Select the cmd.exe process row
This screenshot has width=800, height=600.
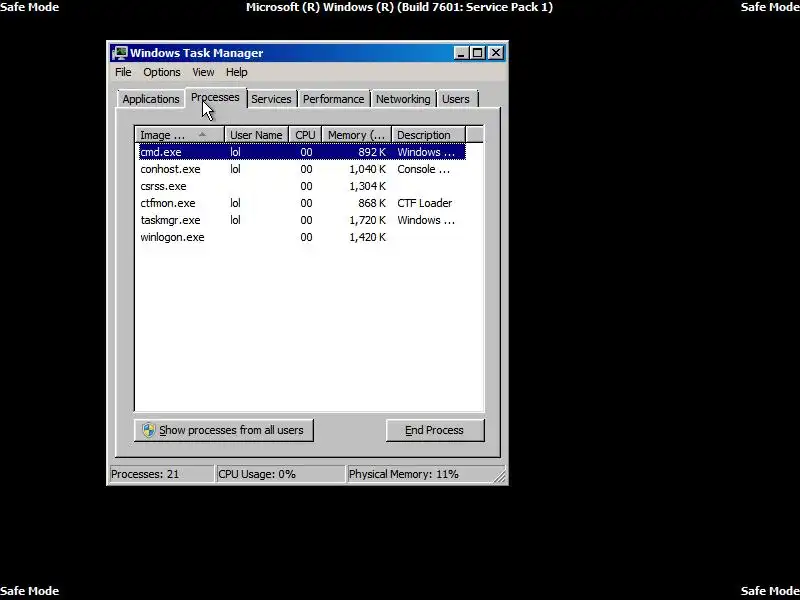pyautogui.click(x=302, y=152)
